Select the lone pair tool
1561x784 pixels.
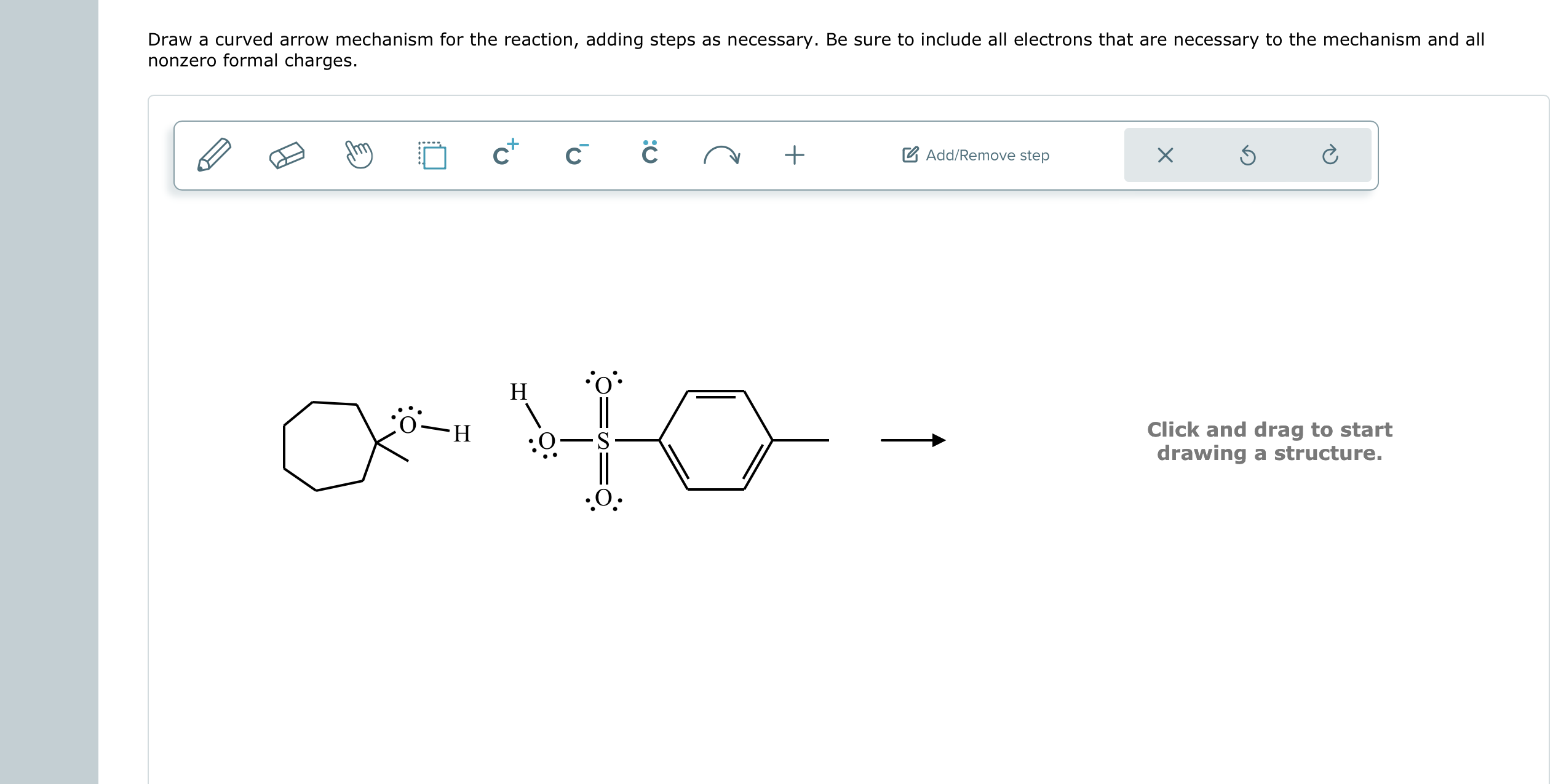pyautogui.click(x=649, y=155)
